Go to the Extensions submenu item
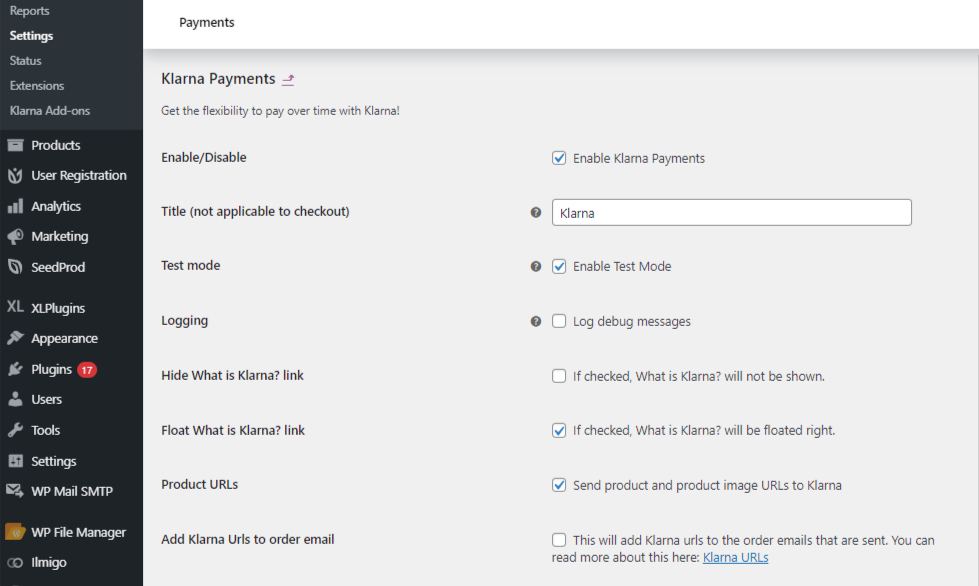 [x=37, y=86]
